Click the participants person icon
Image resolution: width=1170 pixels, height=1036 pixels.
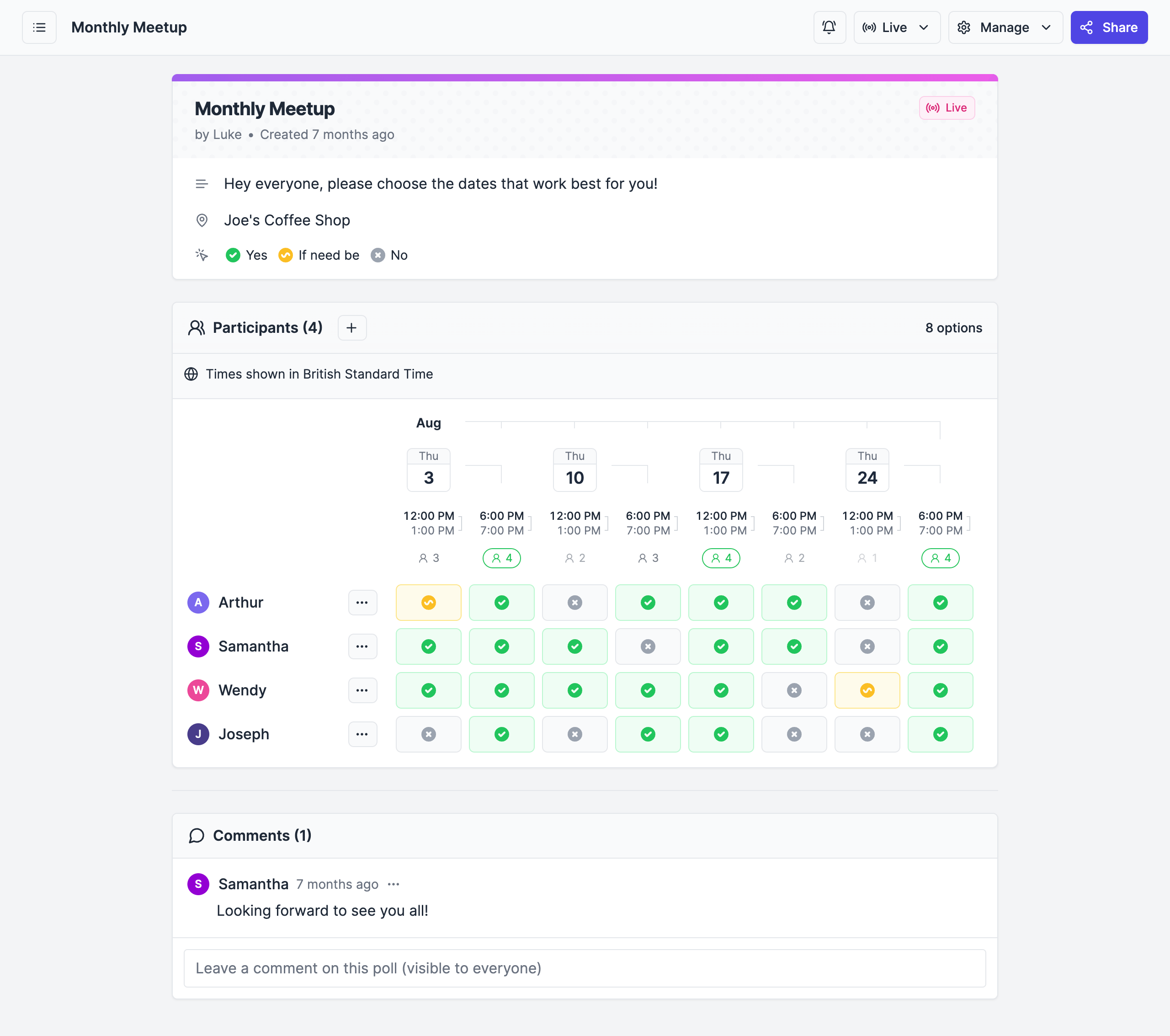(197, 328)
